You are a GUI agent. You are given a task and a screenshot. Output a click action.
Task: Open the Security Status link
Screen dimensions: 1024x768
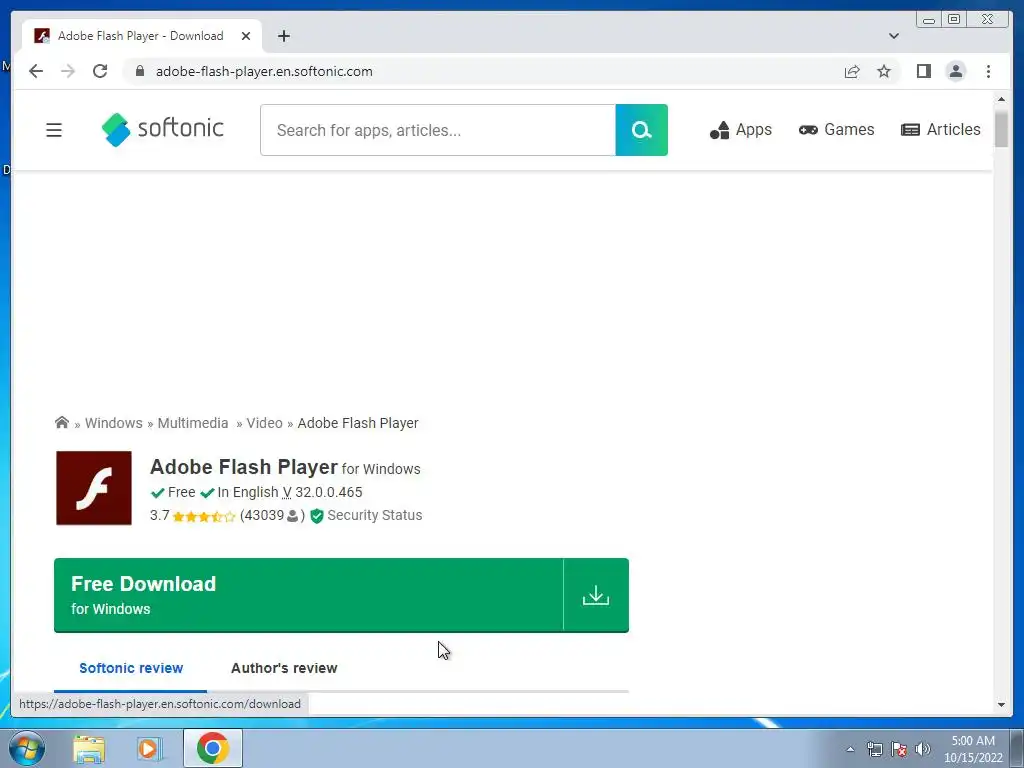(x=374, y=515)
